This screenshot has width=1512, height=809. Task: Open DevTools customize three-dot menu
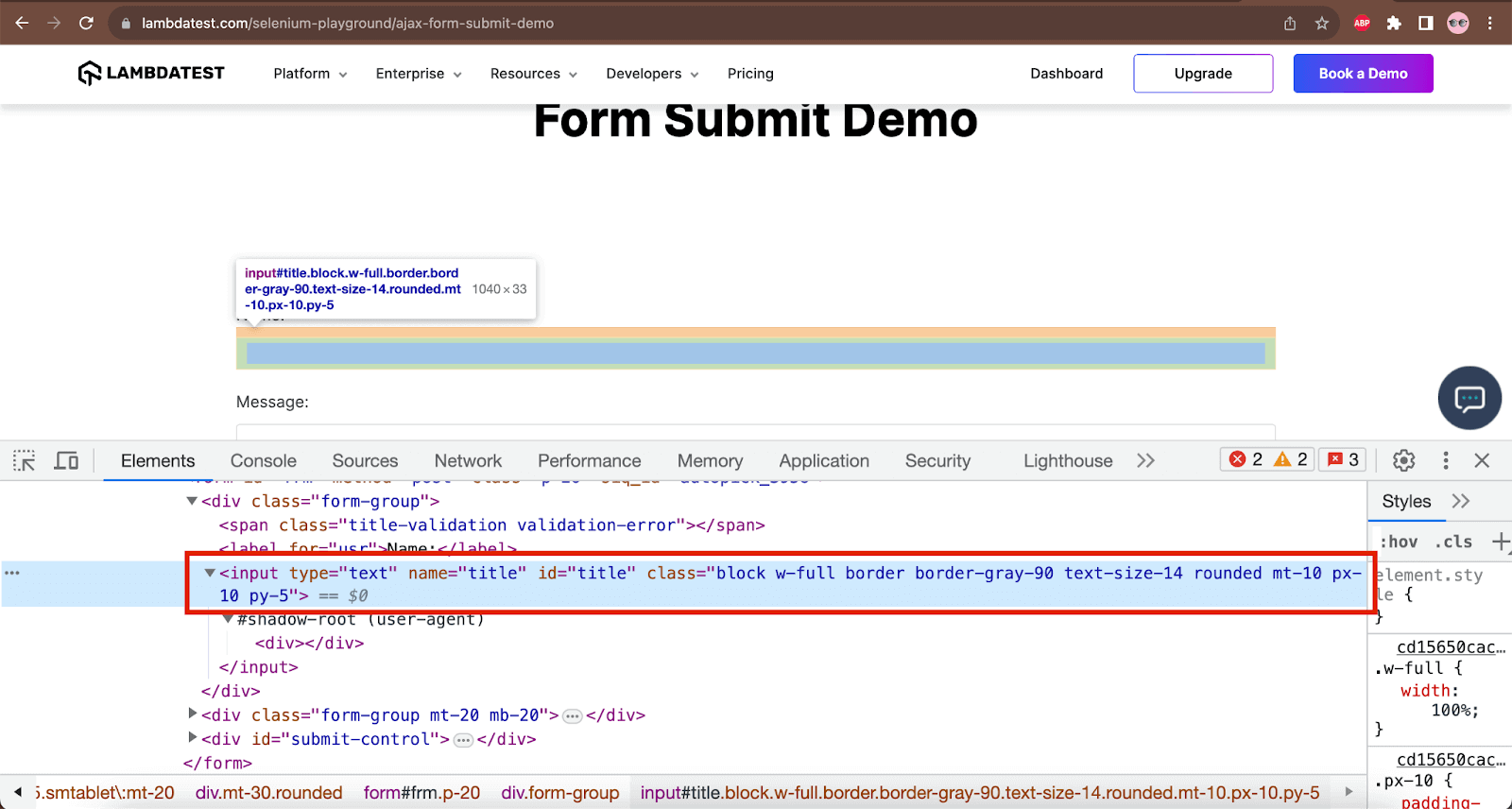click(1446, 460)
